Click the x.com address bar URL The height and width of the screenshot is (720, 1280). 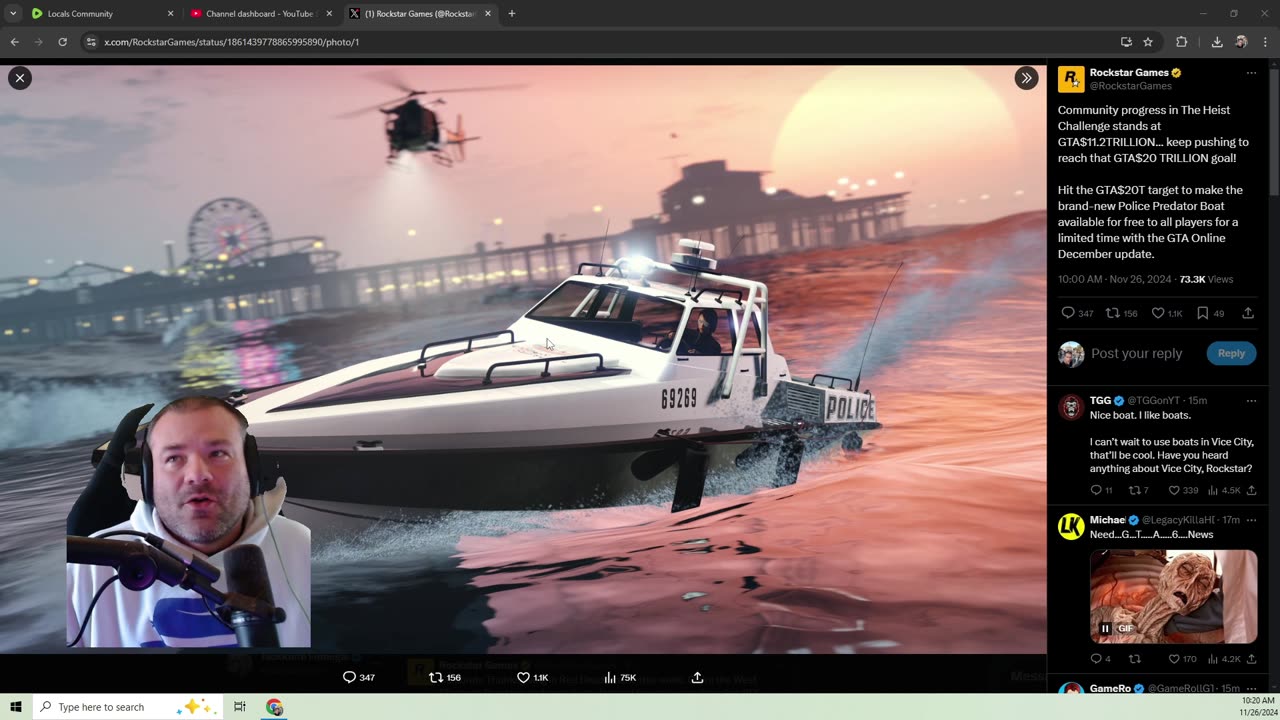click(x=232, y=42)
